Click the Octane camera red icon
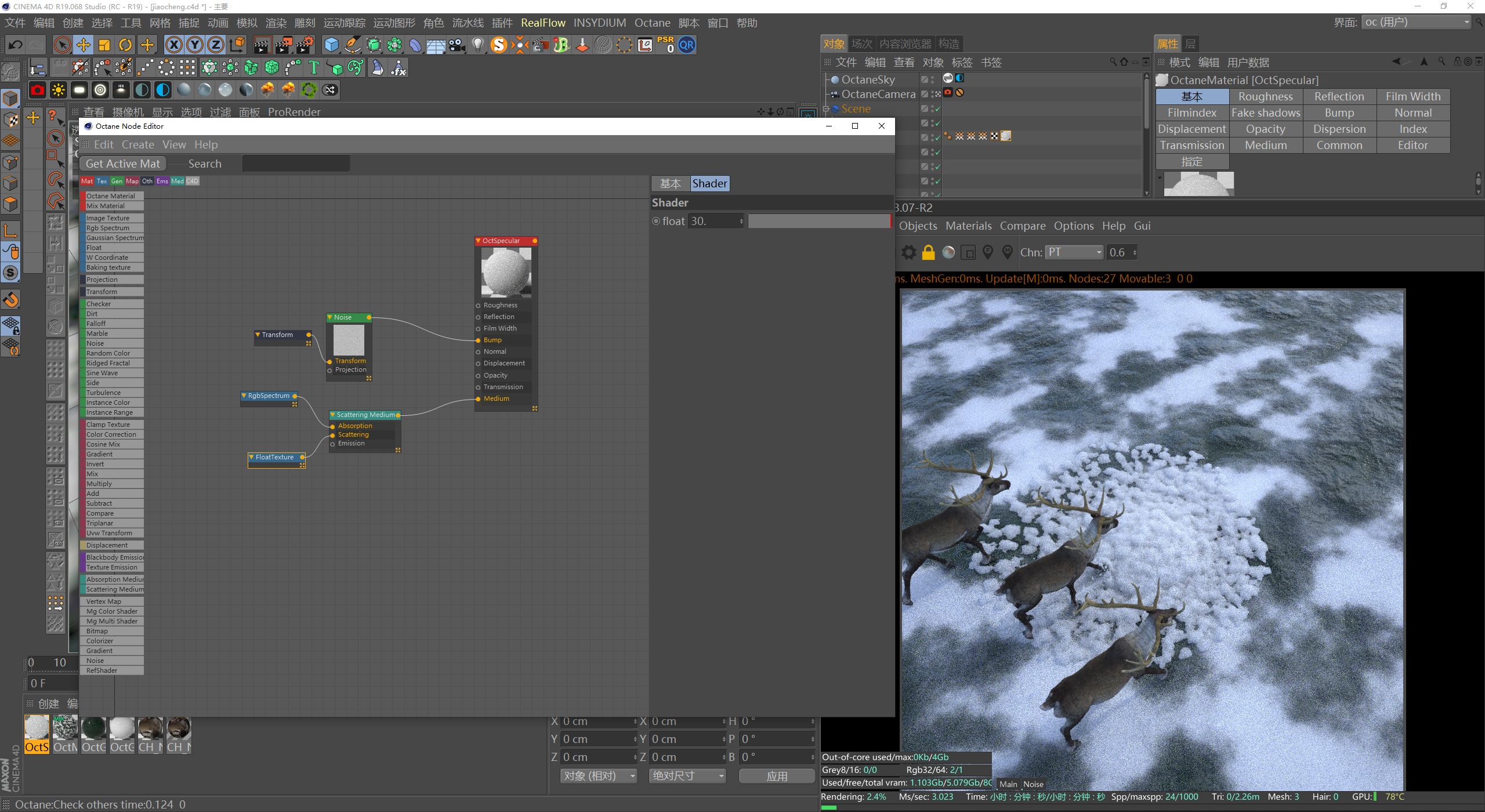Viewport: 1485px width, 812px height. click(x=38, y=90)
